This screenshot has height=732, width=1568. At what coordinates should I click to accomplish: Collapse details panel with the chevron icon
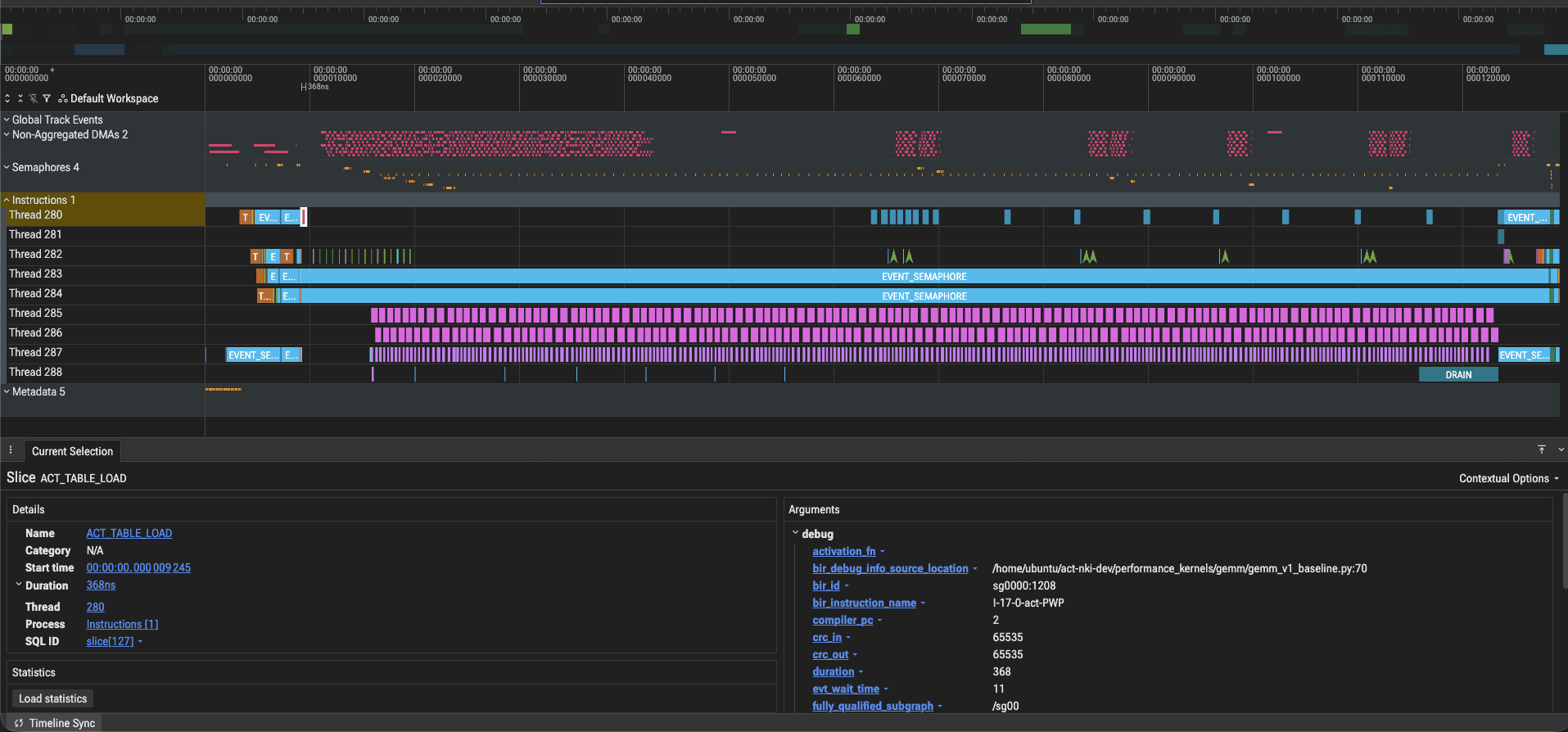1561,450
